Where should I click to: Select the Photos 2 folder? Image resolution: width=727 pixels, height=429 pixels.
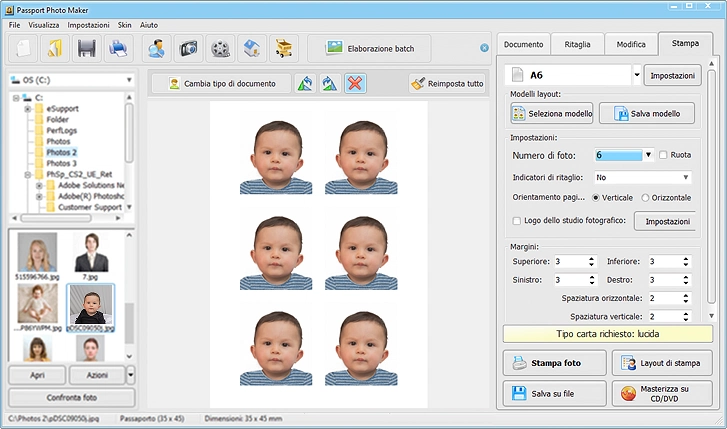[61, 152]
